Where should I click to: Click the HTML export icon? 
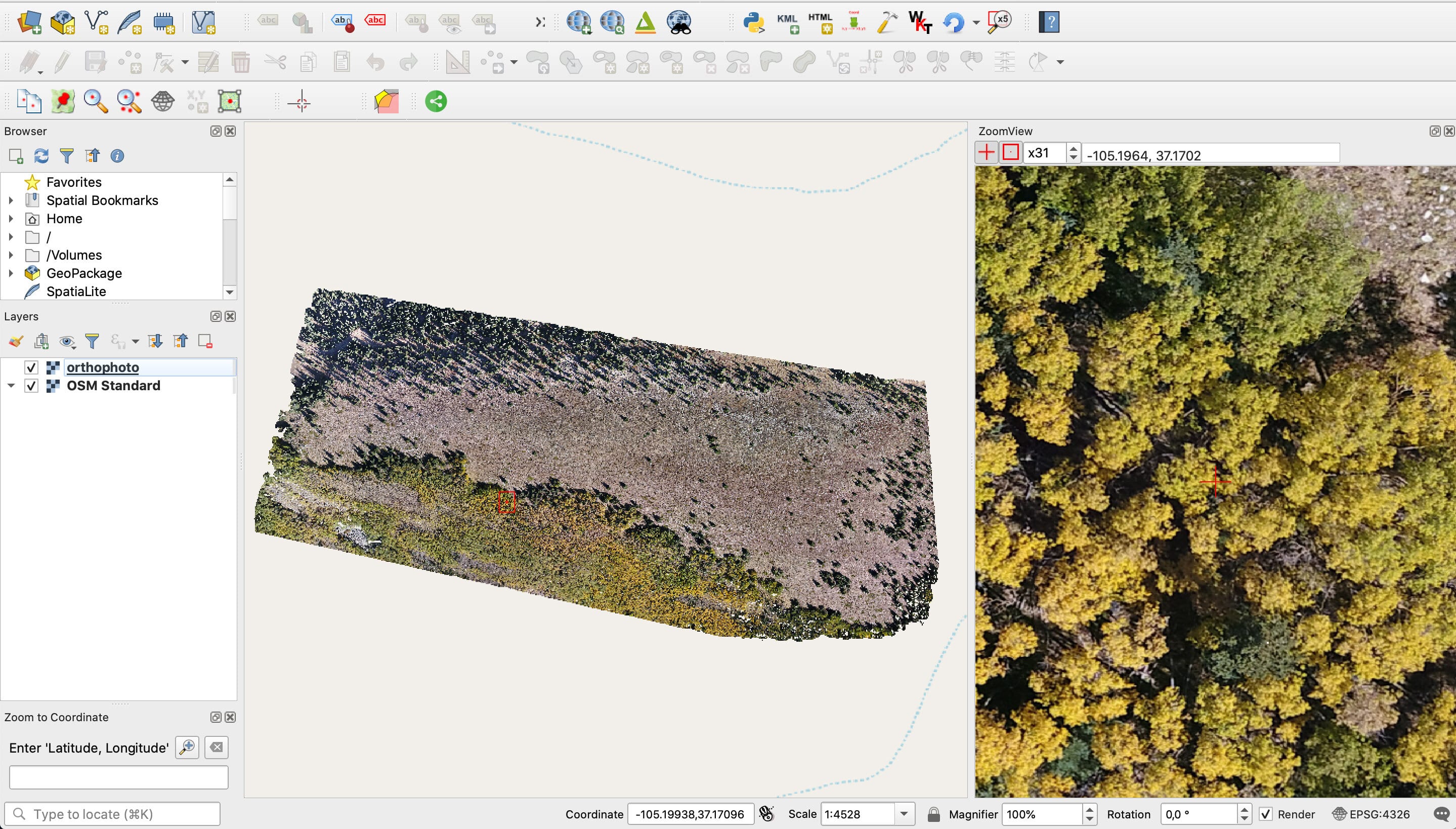point(821,22)
